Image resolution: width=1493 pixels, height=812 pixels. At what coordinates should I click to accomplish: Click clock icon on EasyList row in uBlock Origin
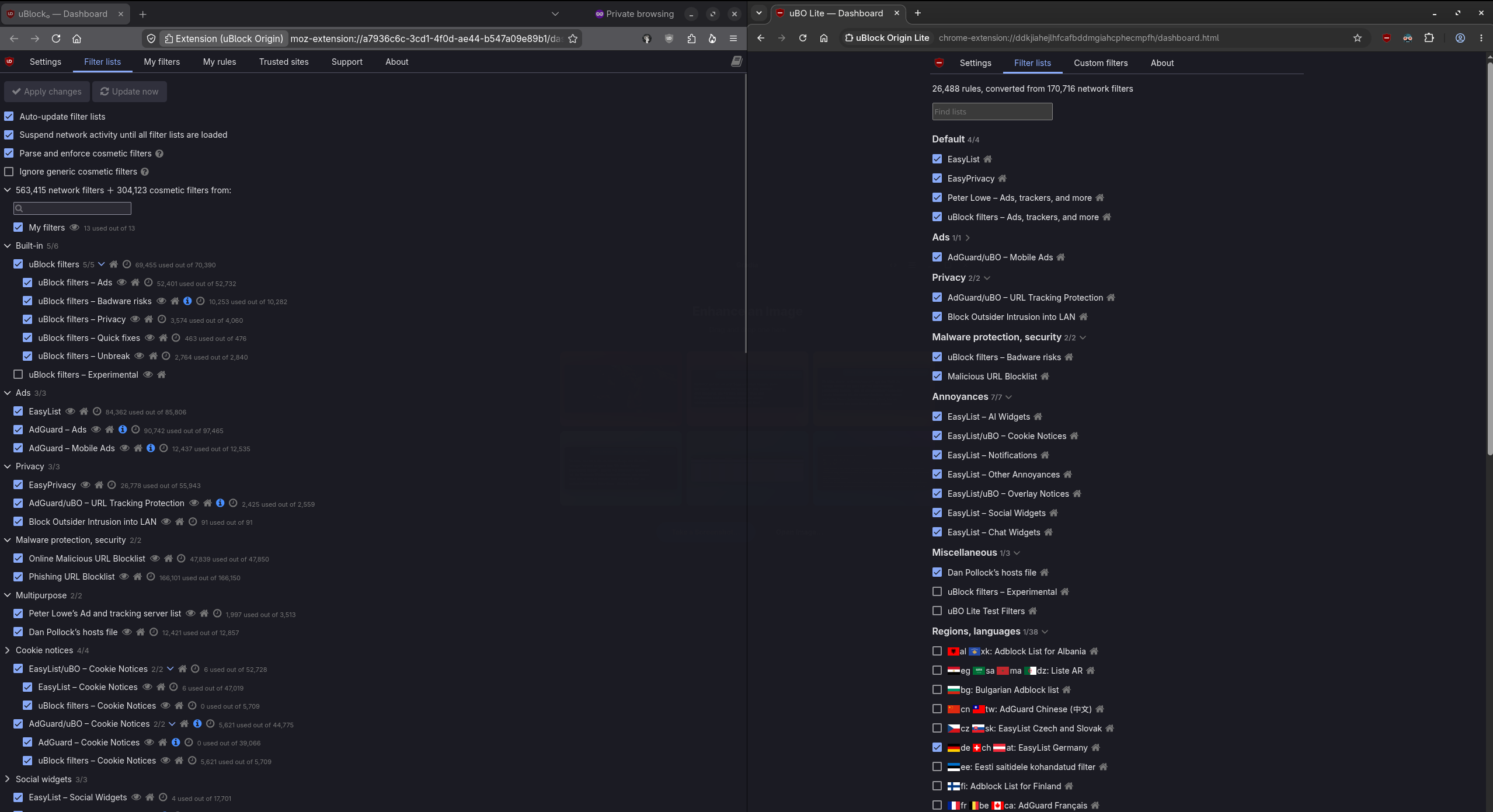(97, 412)
